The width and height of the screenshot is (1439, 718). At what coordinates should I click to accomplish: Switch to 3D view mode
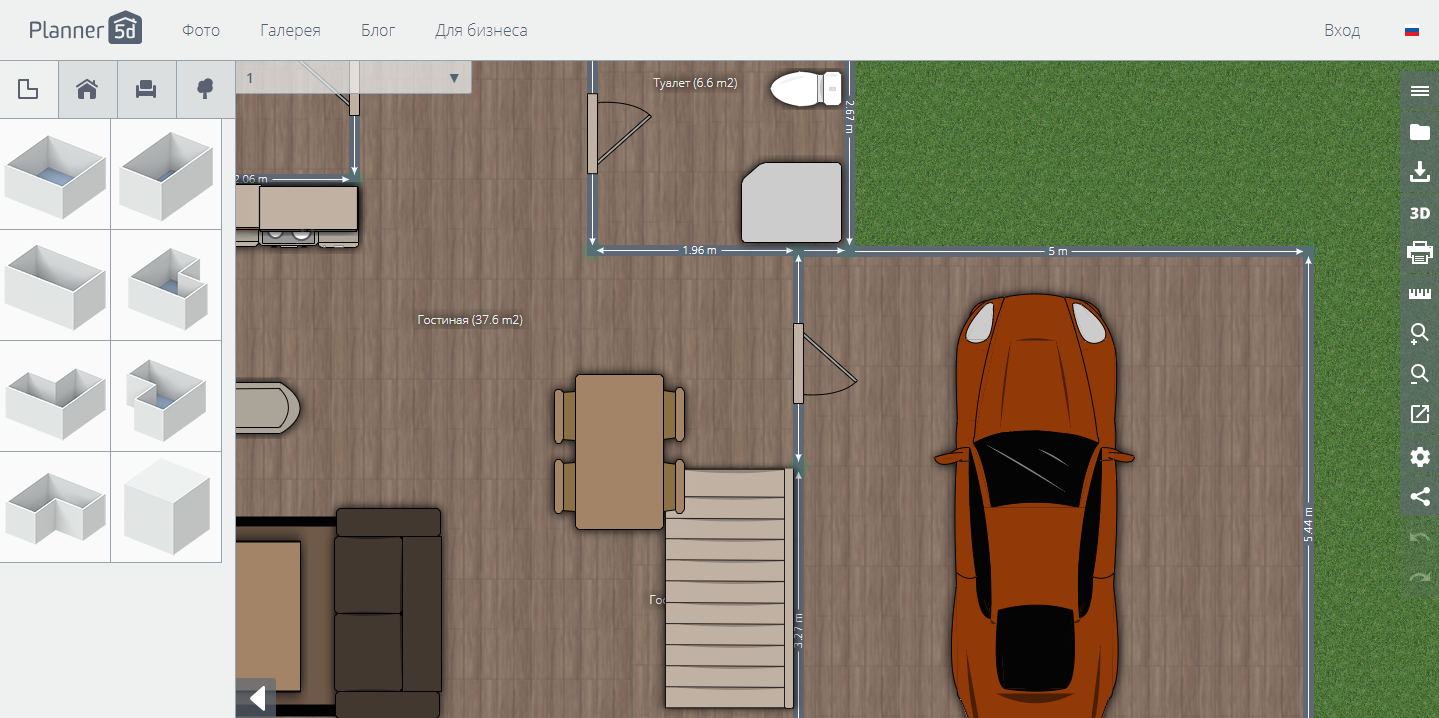[1419, 212]
